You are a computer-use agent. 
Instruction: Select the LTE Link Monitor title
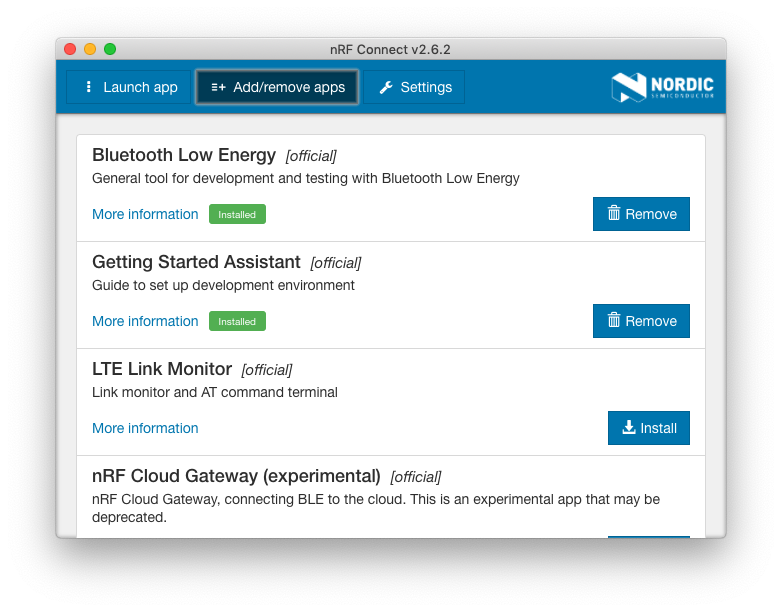pos(162,369)
